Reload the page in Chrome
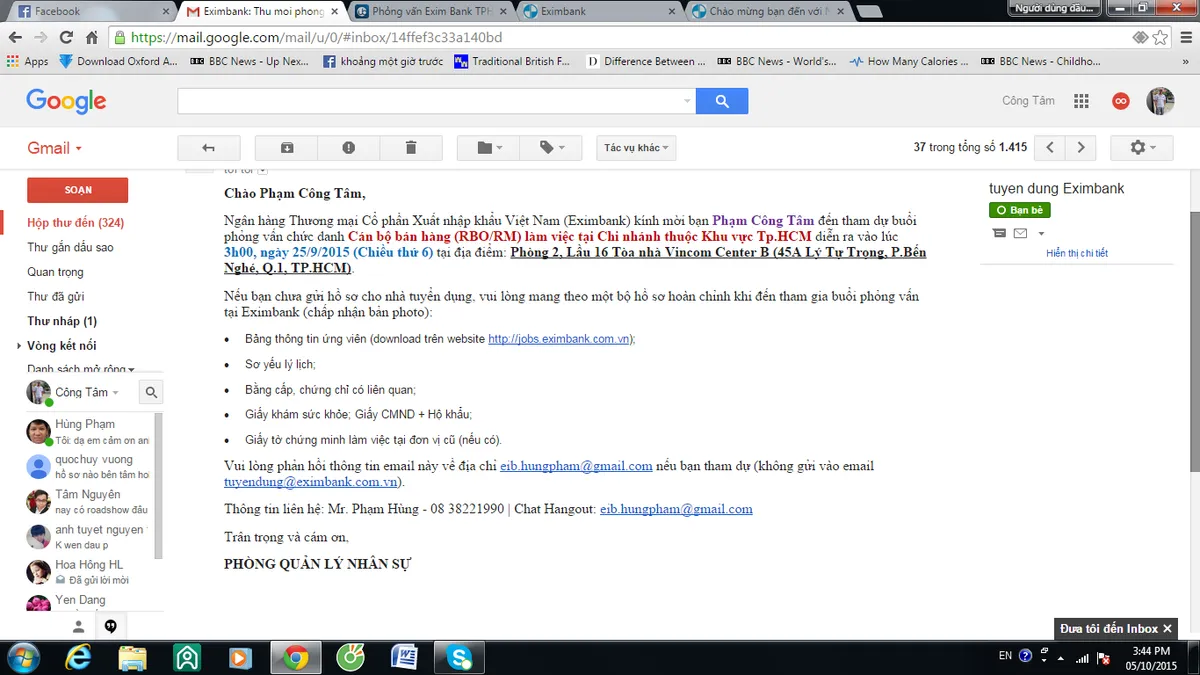Viewport: 1200px width, 675px height. (66, 38)
